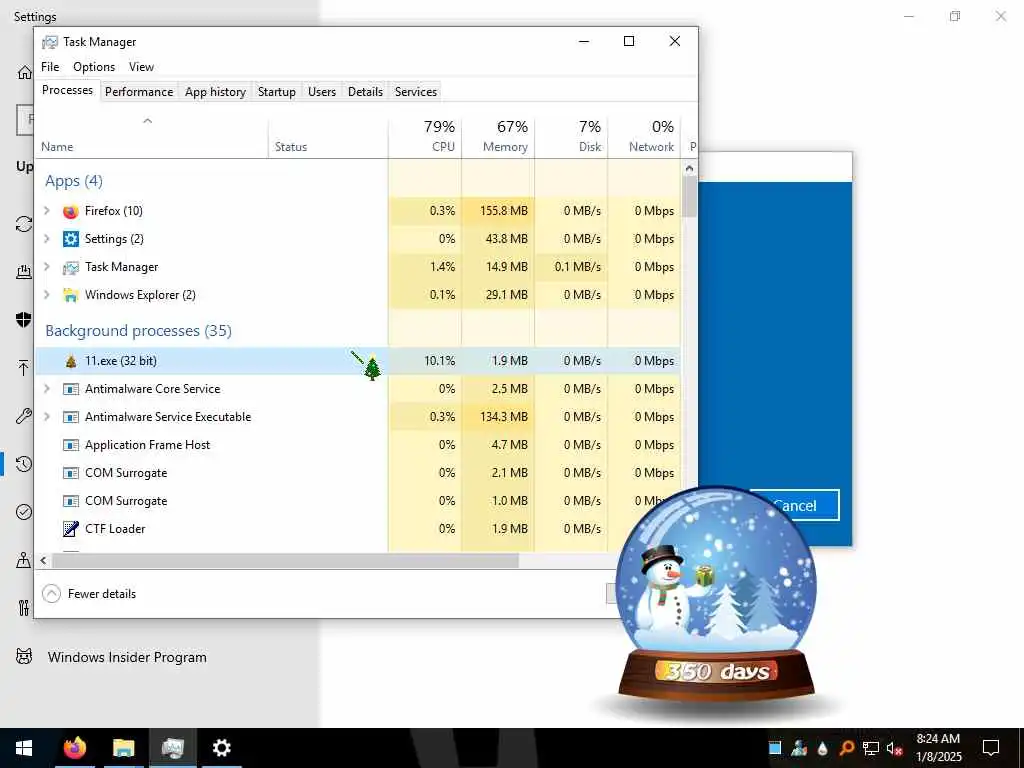Click 11.exe CPU value 10.1%
The width and height of the screenshot is (1024, 768).
click(x=440, y=360)
